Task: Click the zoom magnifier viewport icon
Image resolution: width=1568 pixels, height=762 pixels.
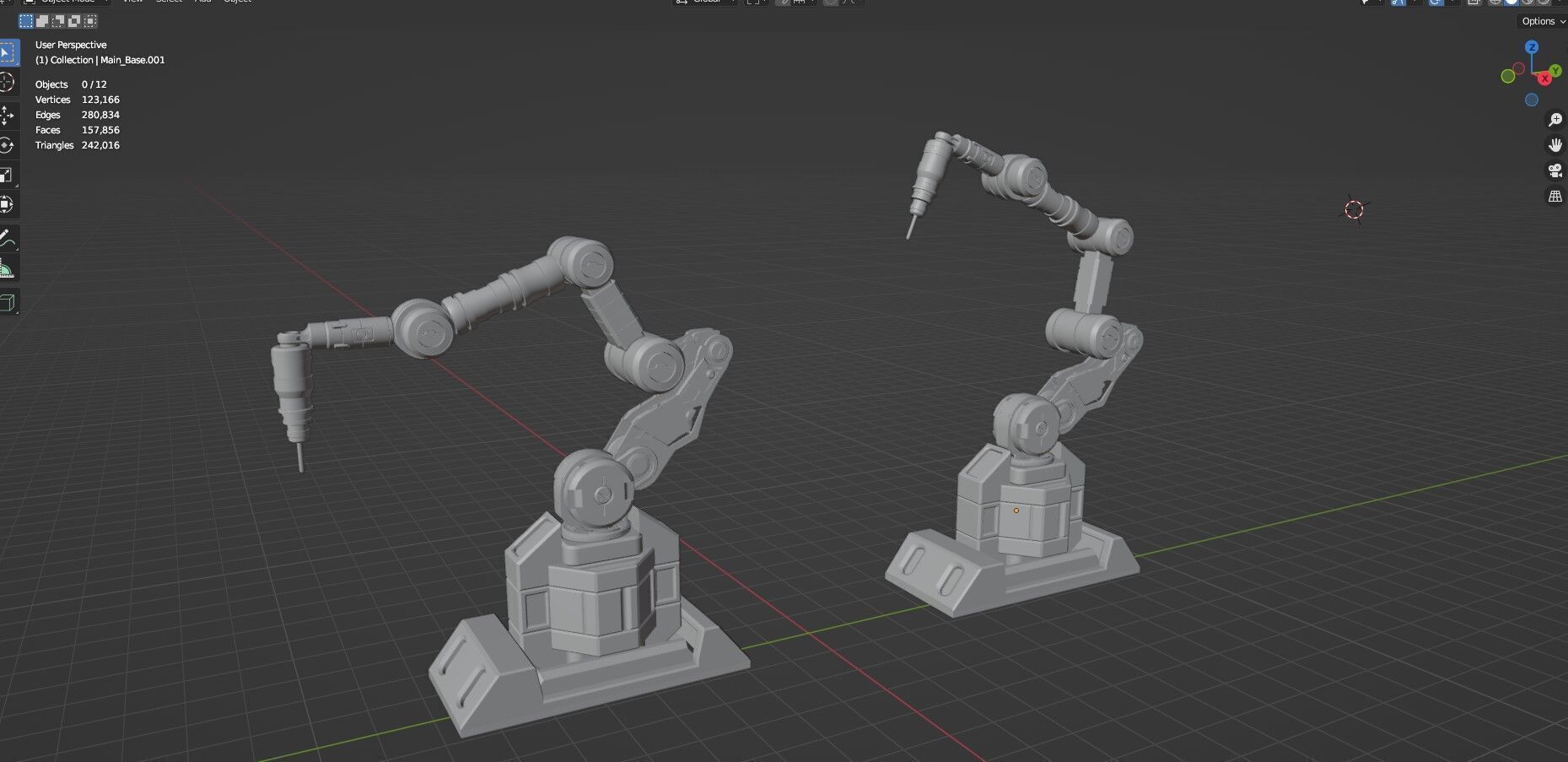Action: (1555, 120)
